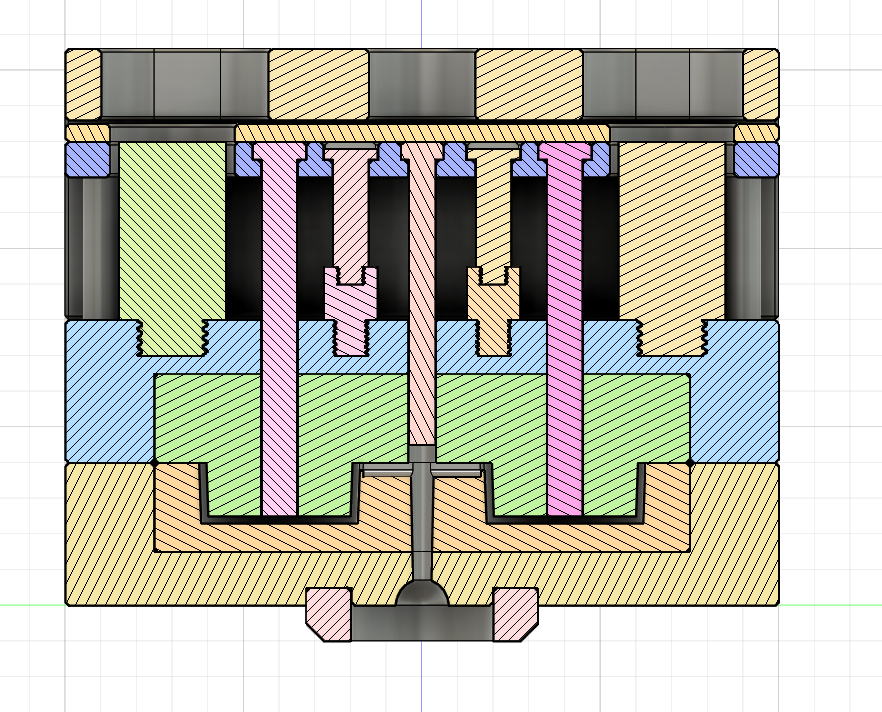Select the tan threaded standoff with hatching
The width and height of the screenshot is (882, 712).
point(672,247)
